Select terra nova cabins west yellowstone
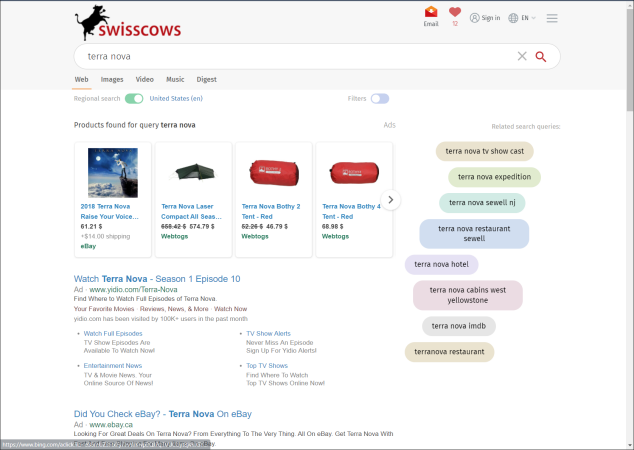Screen dimensions: 634x450 (467, 295)
